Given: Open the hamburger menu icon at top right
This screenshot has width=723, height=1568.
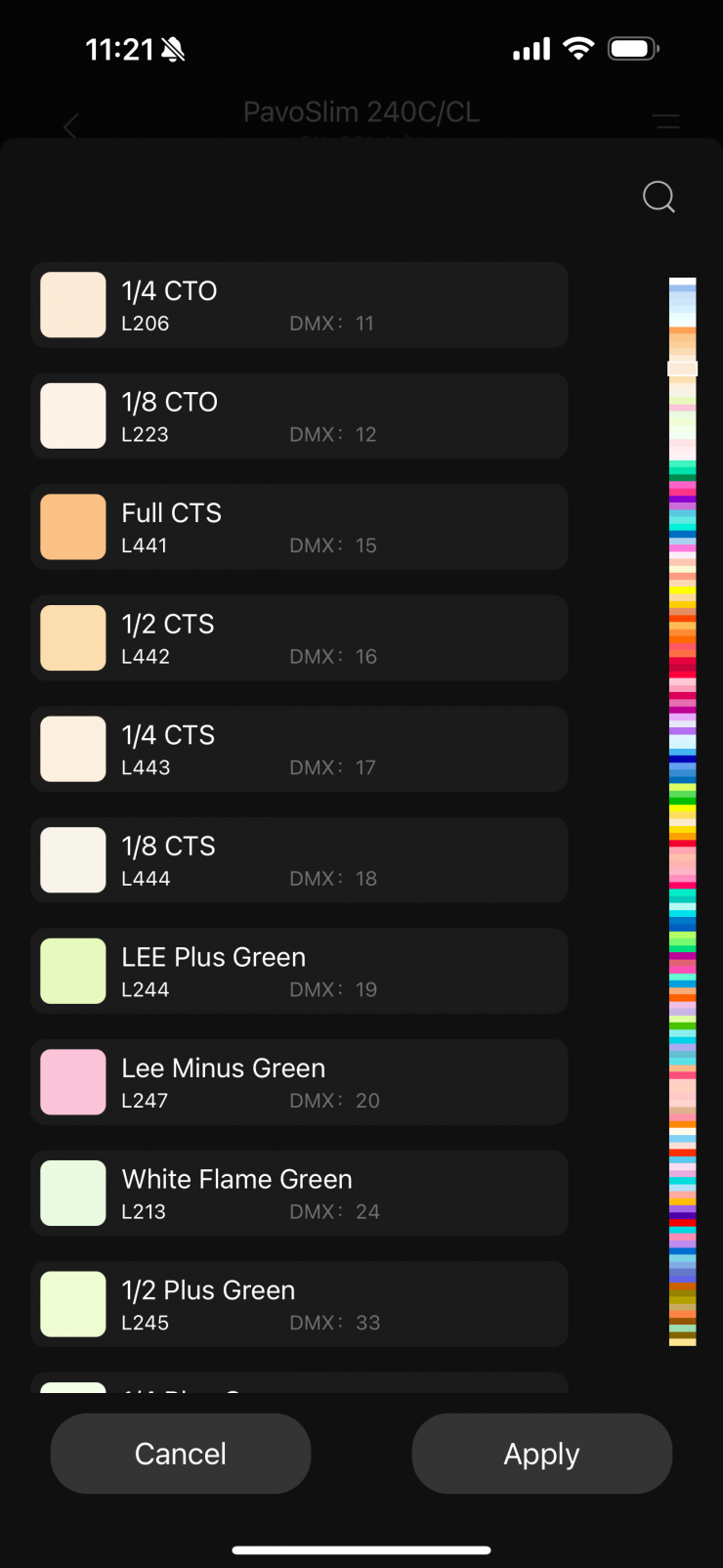Looking at the screenshot, I should [x=666, y=122].
